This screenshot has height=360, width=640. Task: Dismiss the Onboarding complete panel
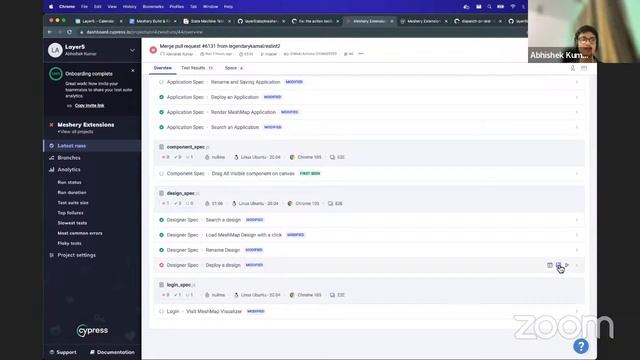[133, 71]
